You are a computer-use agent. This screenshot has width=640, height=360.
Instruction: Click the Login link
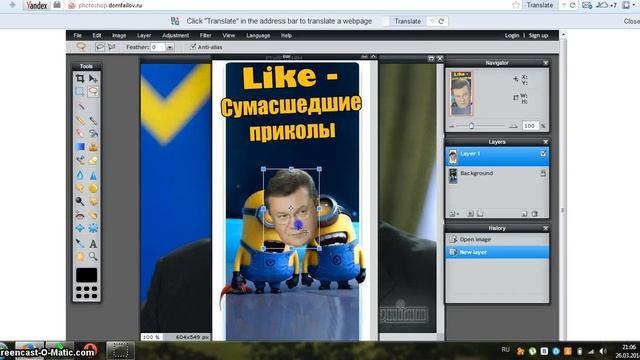coord(511,36)
